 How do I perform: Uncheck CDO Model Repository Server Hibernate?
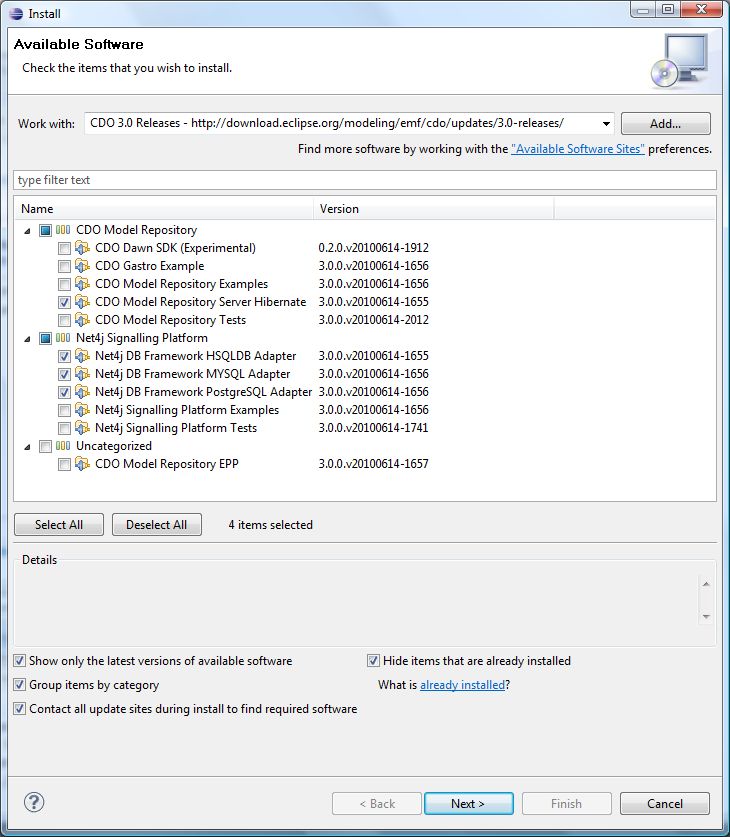(x=64, y=302)
